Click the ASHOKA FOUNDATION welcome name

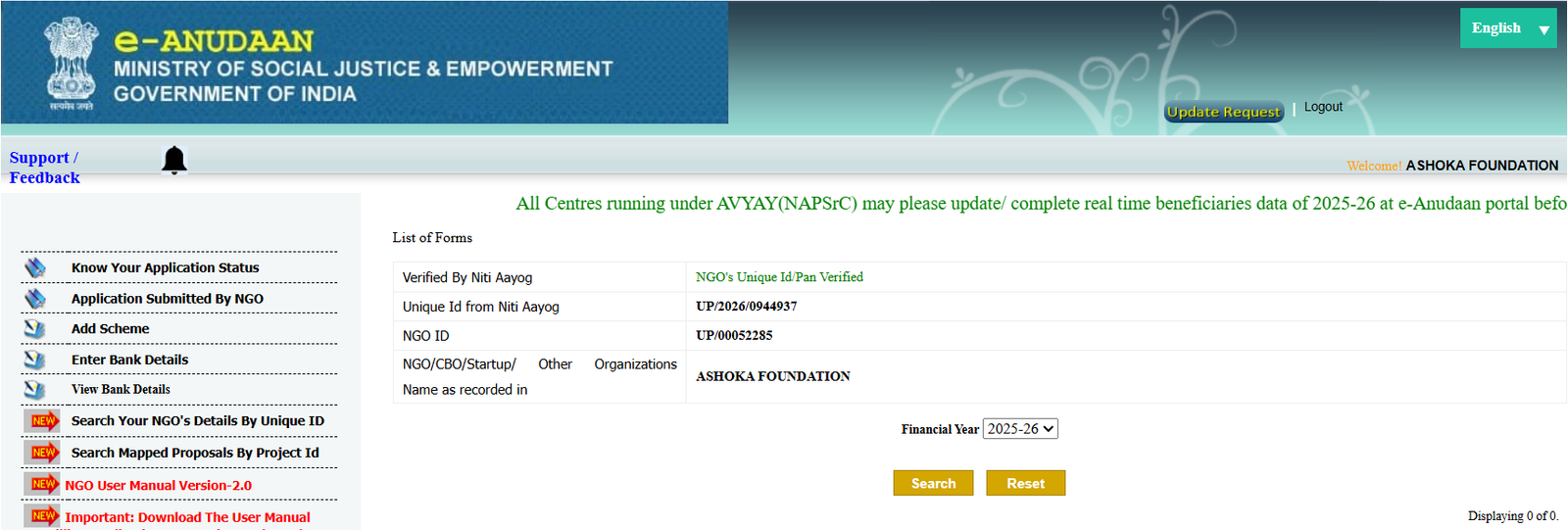click(x=1482, y=166)
